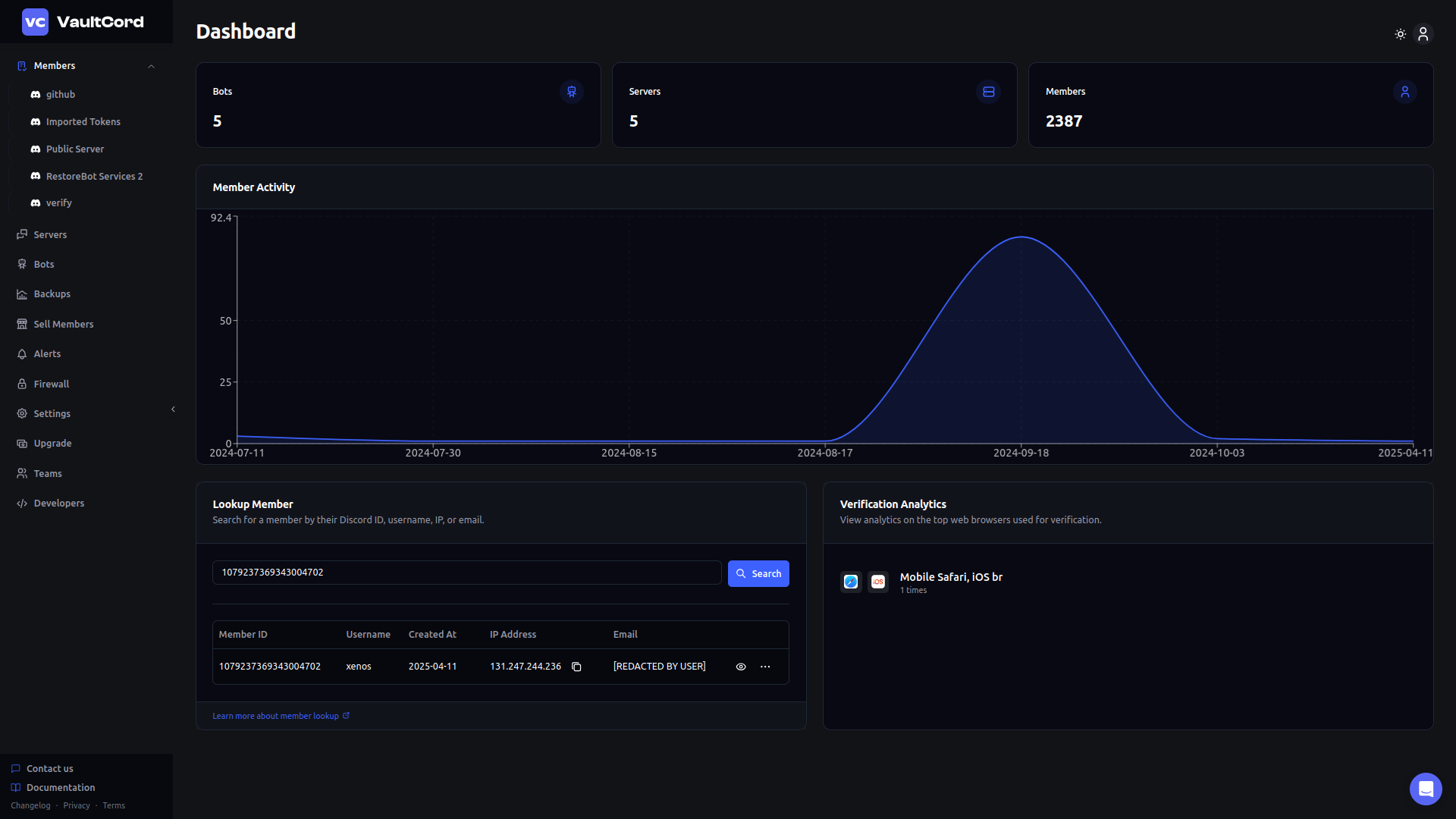Open Backups from the sidebar

point(52,293)
